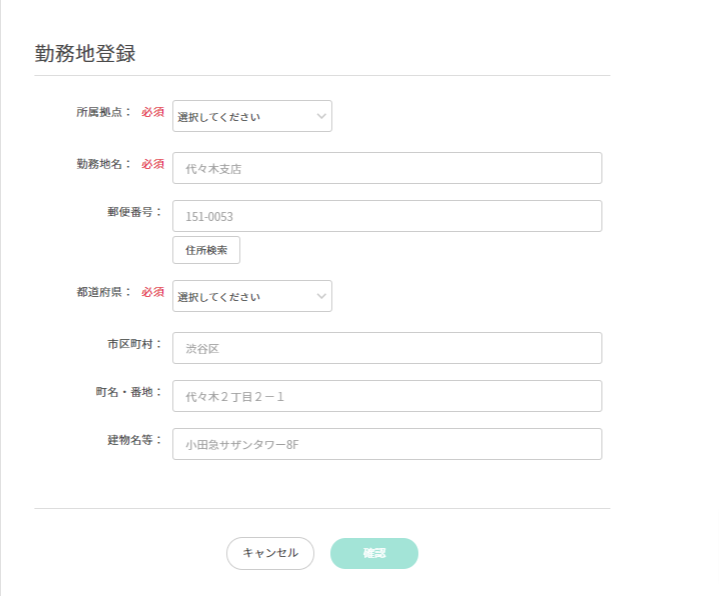Focus the 勤務地名 text field
Image resolution: width=719 pixels, height=596 pixels.
[387, 168]
